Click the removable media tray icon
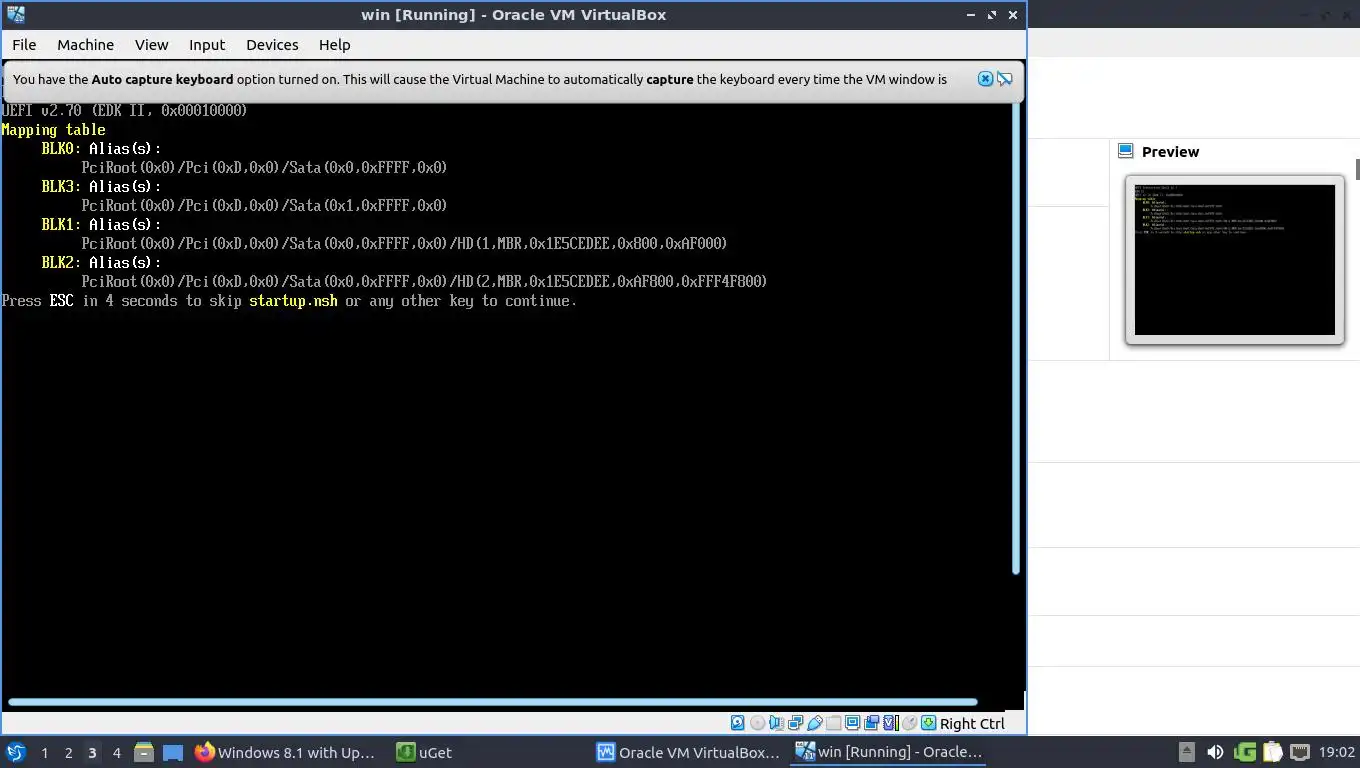 point(1186,752)
